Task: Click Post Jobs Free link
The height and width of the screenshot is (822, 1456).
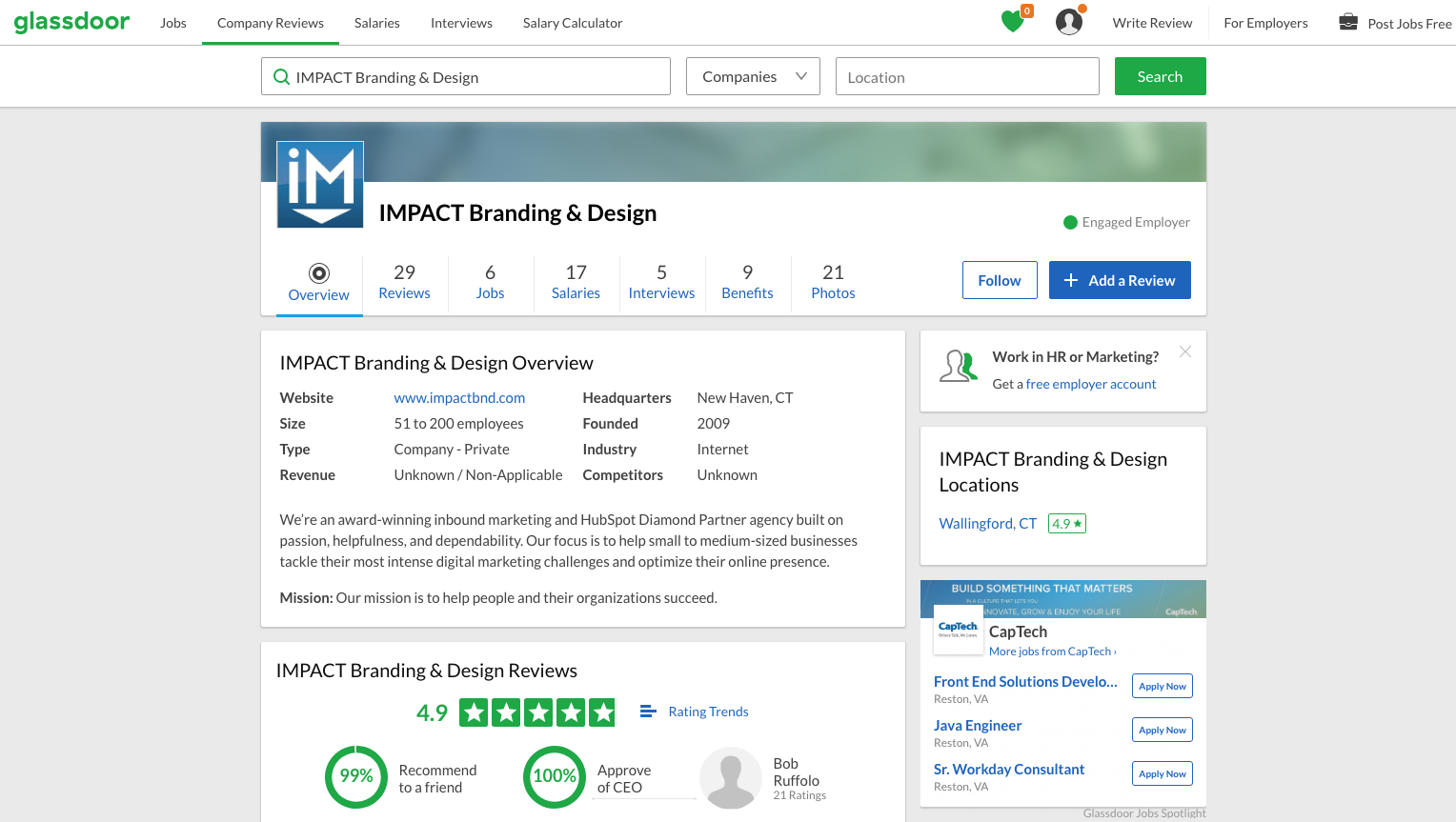Action: click(1409, 24)
